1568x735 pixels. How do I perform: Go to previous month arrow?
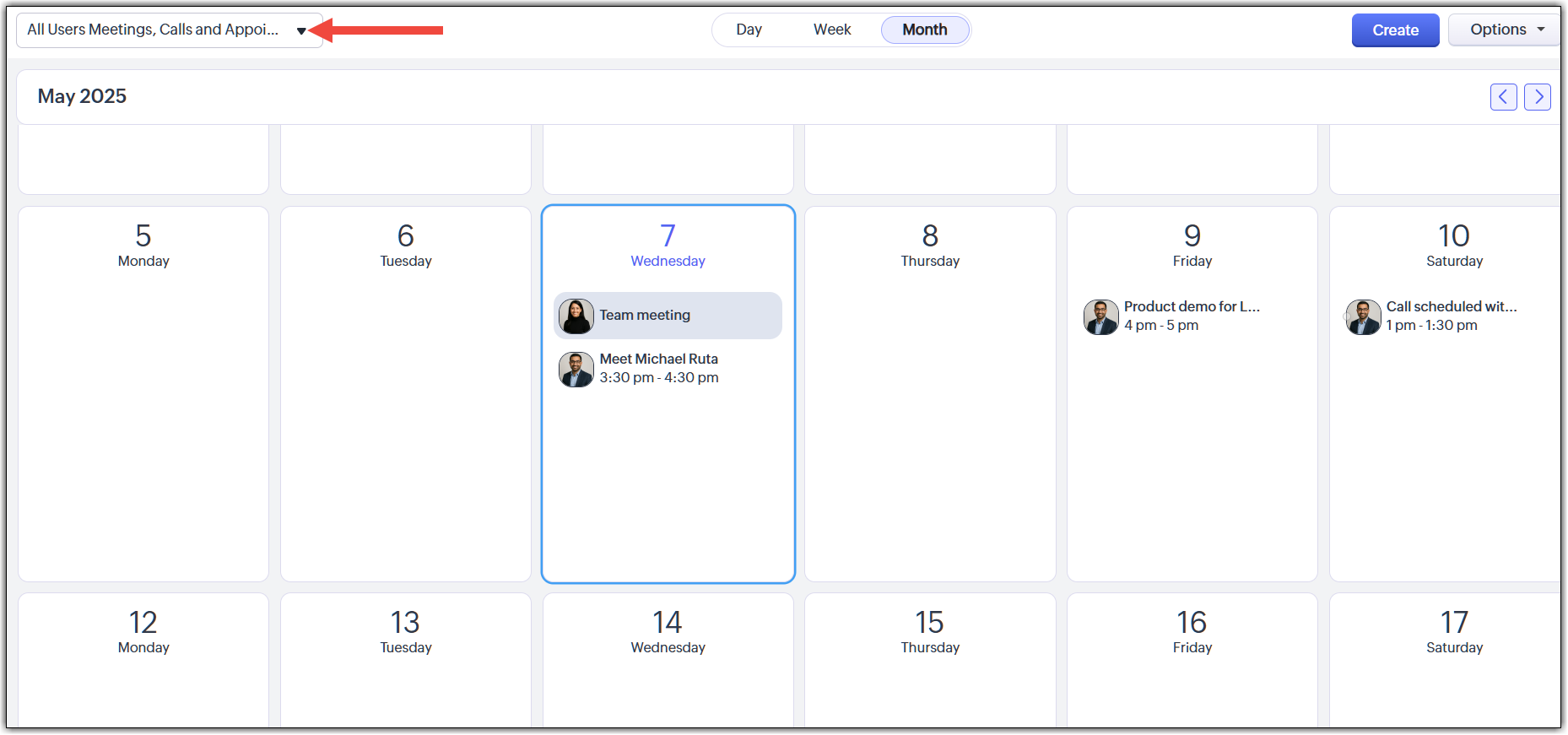(1503, 97)
